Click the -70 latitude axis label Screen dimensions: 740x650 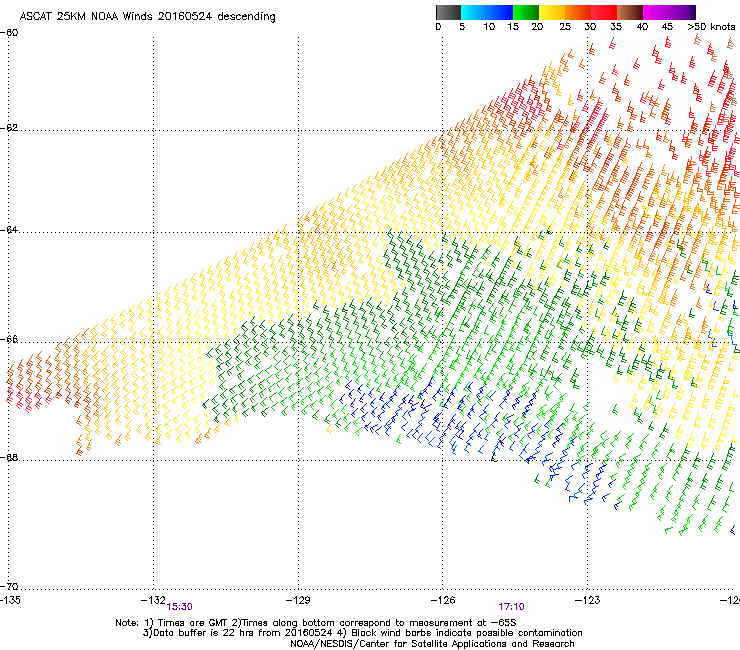(9, 586)
